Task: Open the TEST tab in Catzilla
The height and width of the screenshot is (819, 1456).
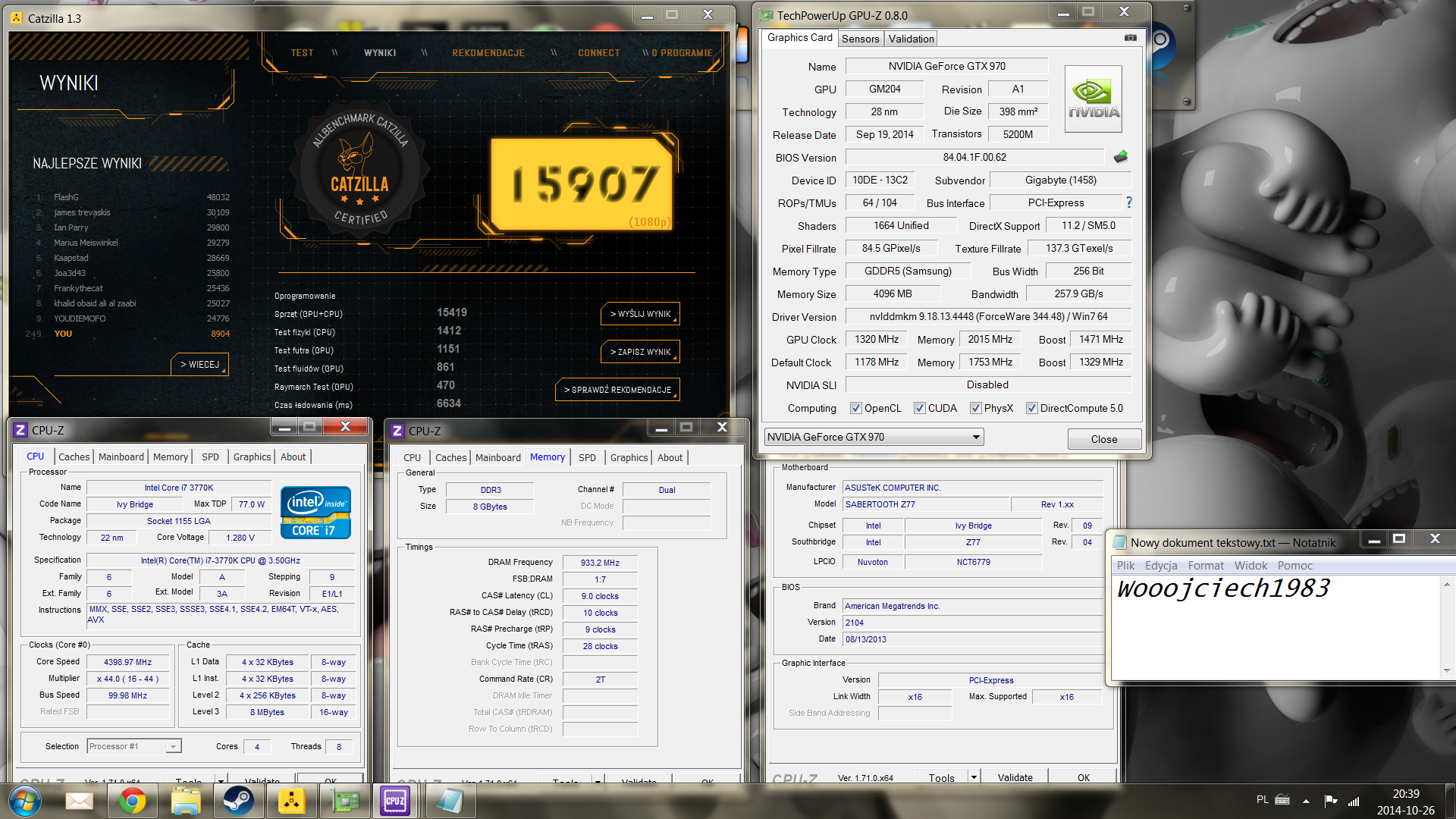Action: coord(302,53)
